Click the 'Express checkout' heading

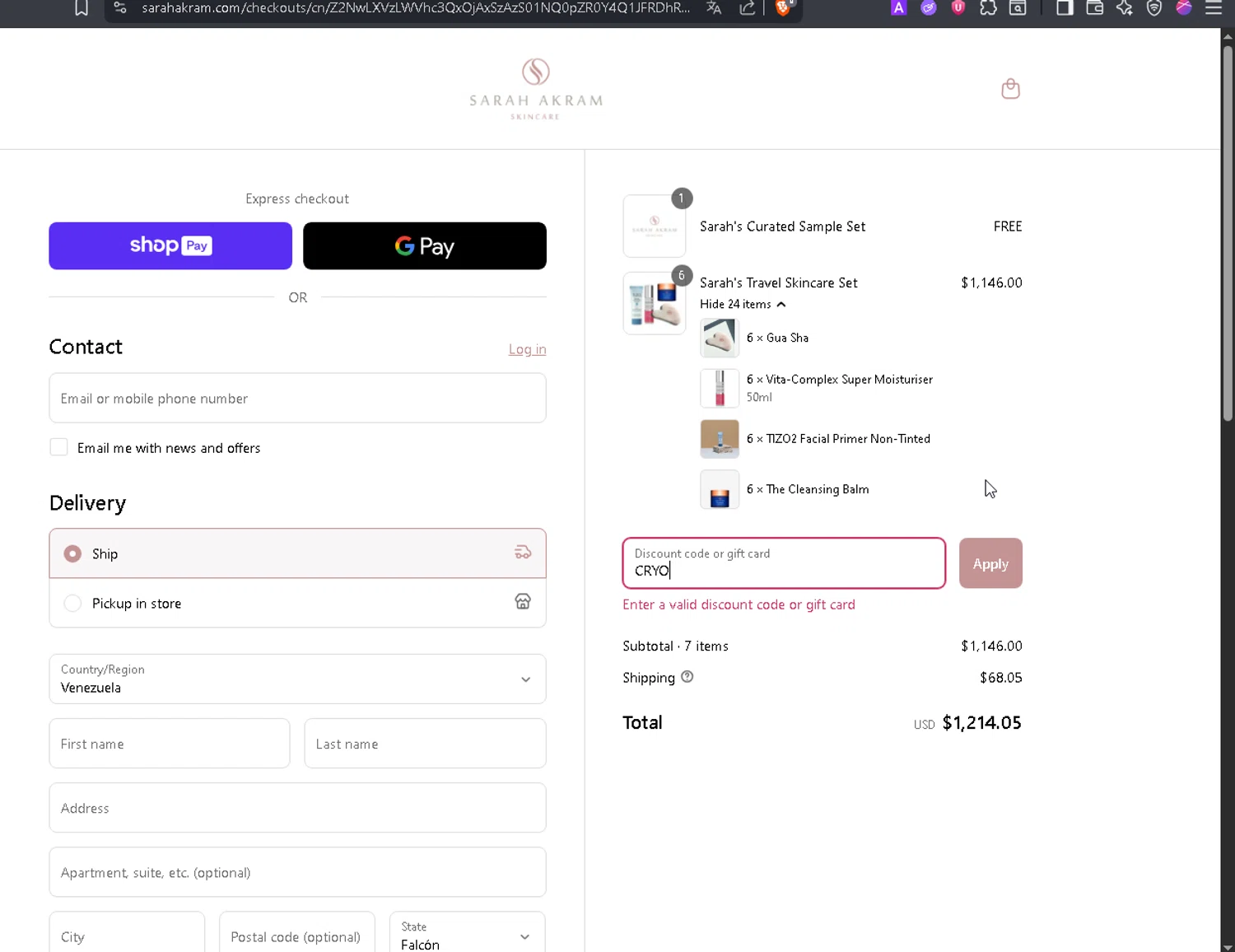pyautogui.click(x=297, y=198)
